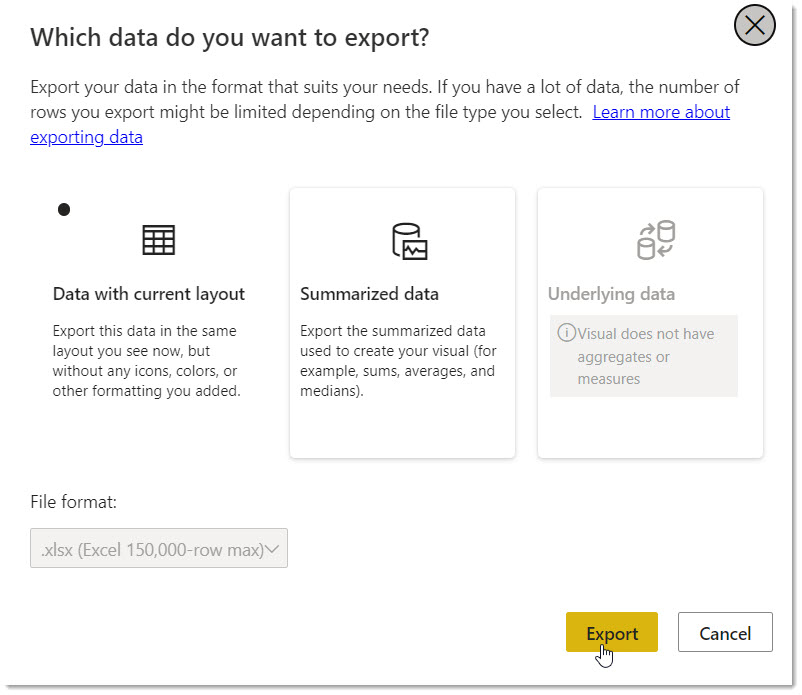
Task: Click the Data with current layout heading
Action: (x=149, y=294)
